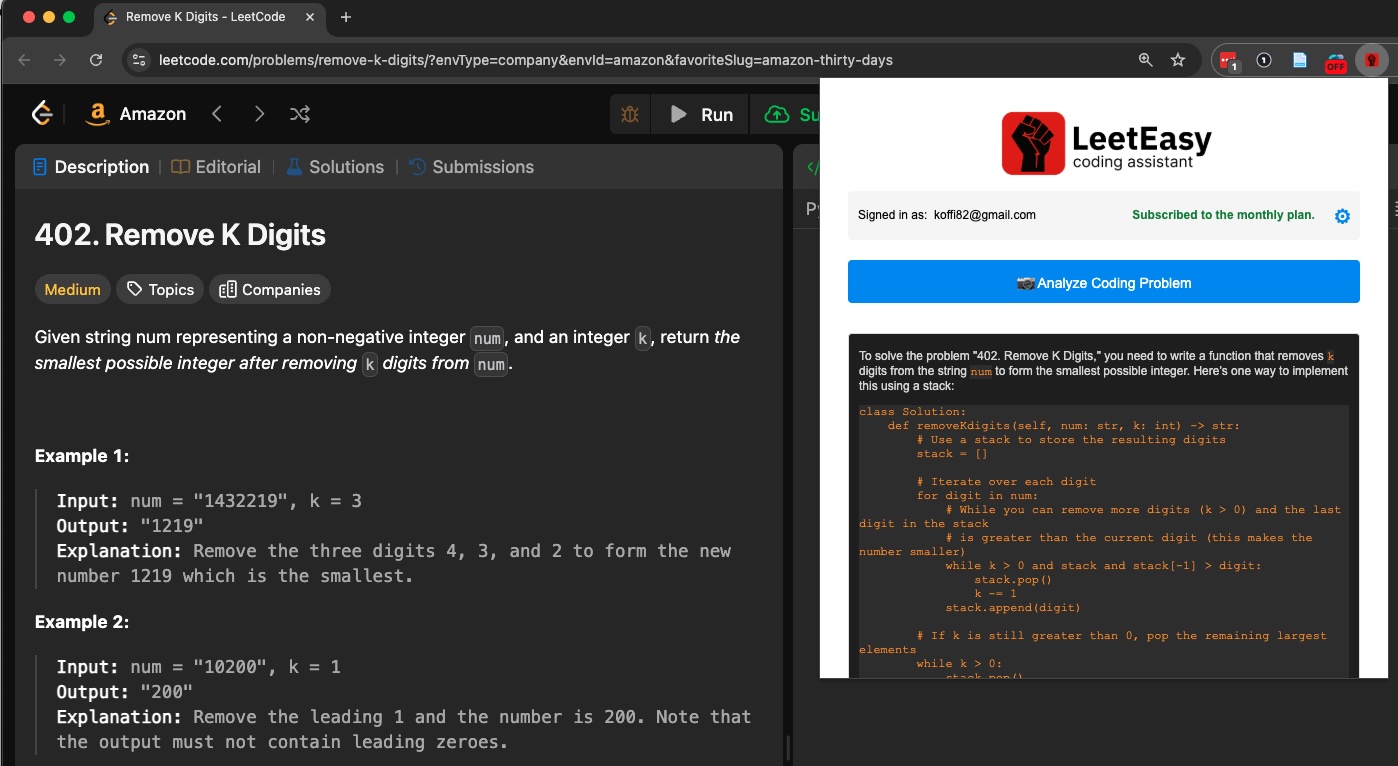Click Analyze Coding Problem button
The height and width of the screenshot is (766, 1398).
1104,282
